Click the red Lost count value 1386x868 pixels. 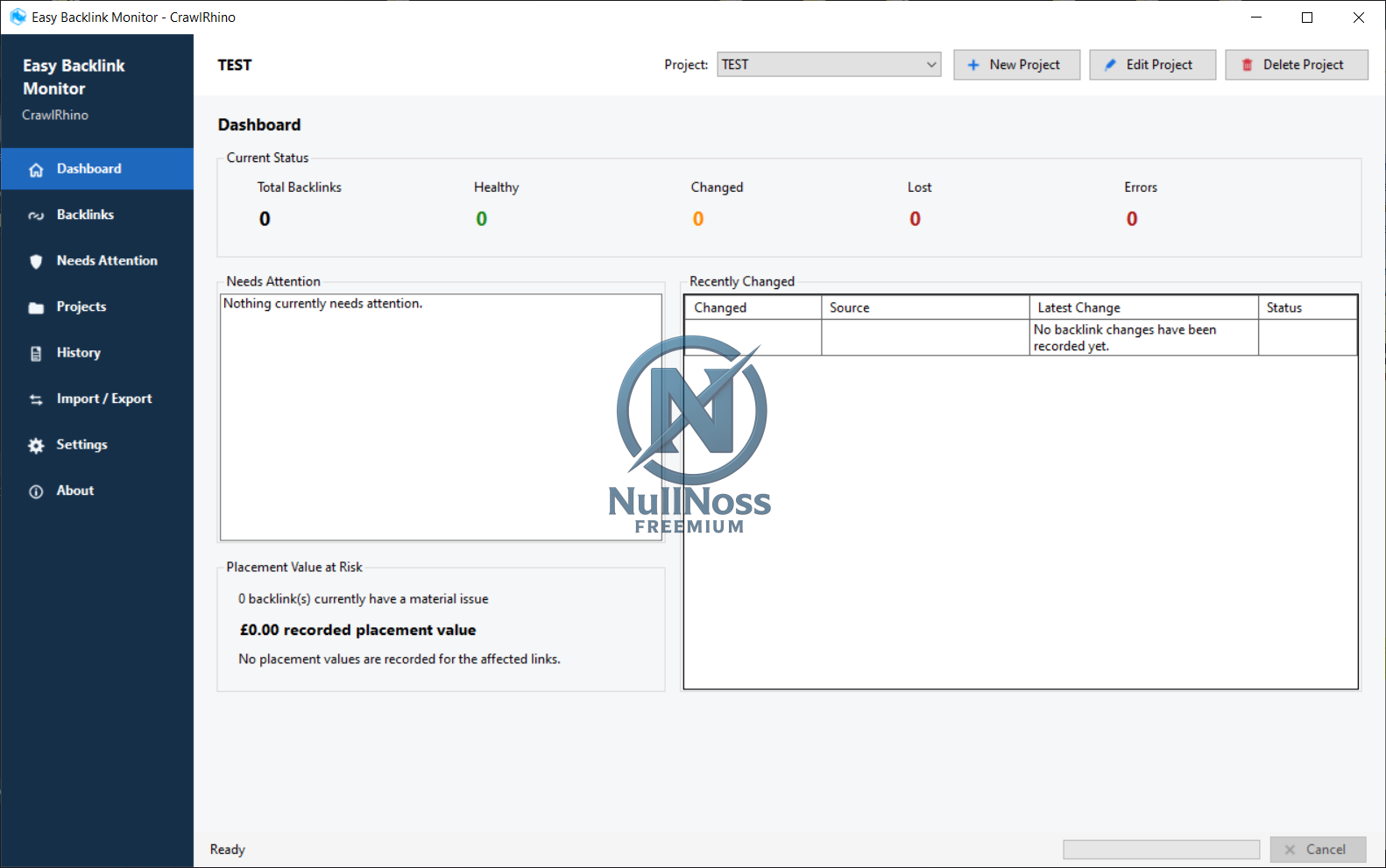click(916, 219)
